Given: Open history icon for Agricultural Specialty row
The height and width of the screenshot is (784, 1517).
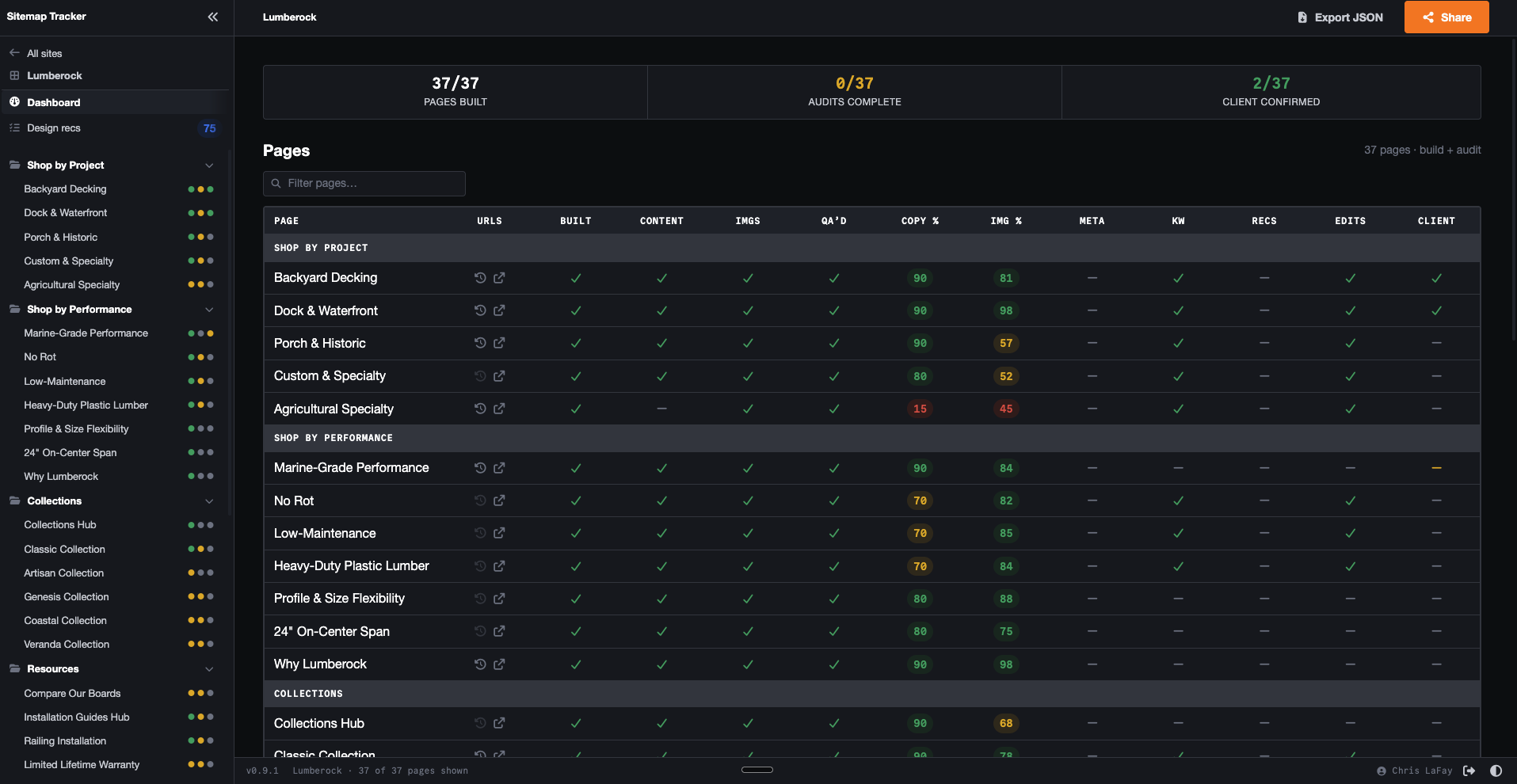Looking at the screenshot, I should [480, 409].
